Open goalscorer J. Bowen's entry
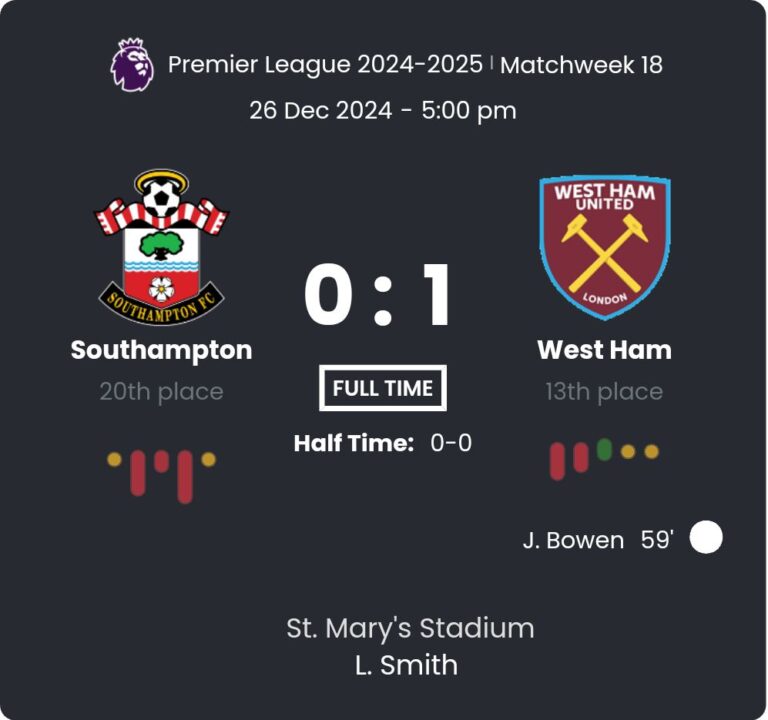Screen dimensions: 768x720 tap(573, 540)
